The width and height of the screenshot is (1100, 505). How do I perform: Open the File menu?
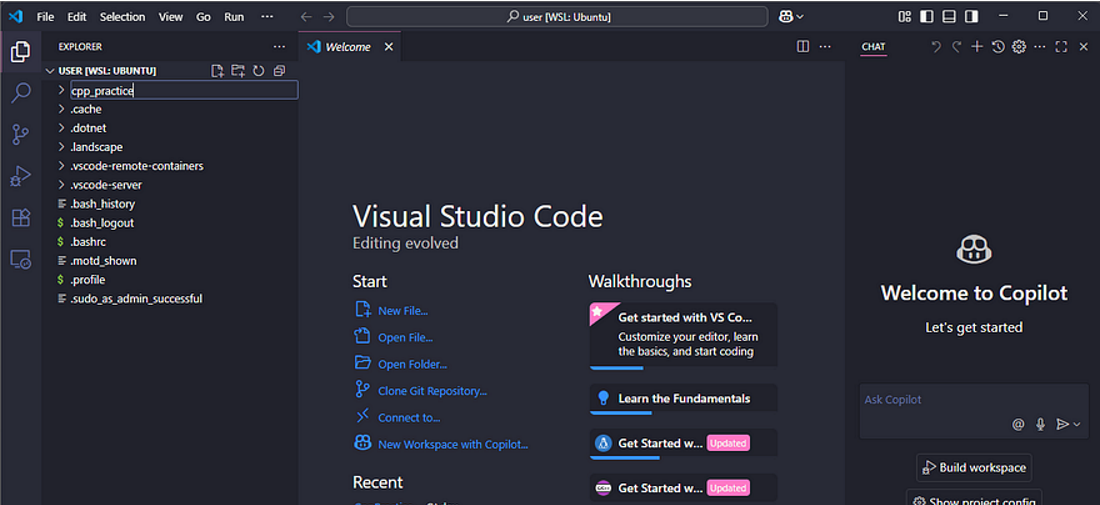45,16
